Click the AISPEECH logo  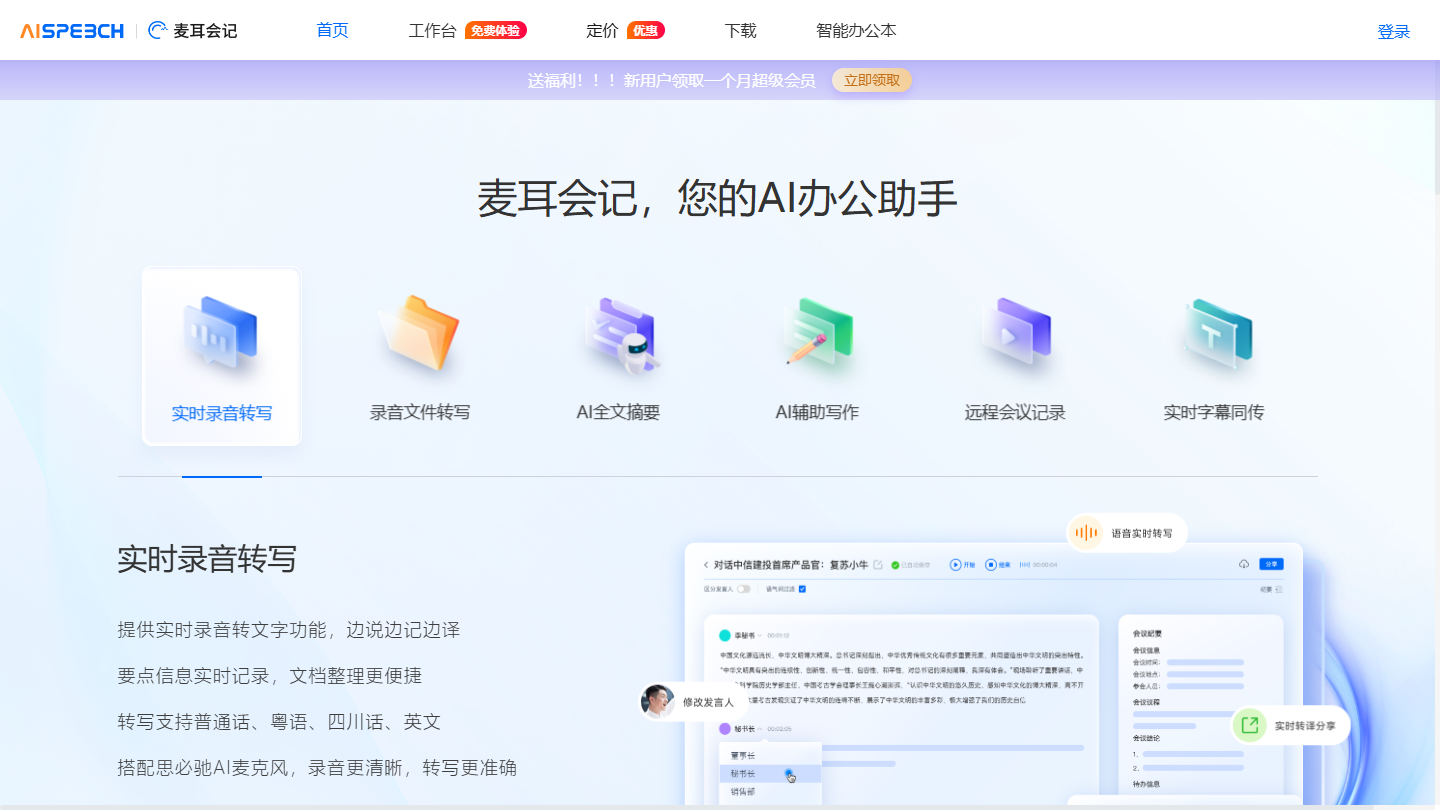click(71, 31)
